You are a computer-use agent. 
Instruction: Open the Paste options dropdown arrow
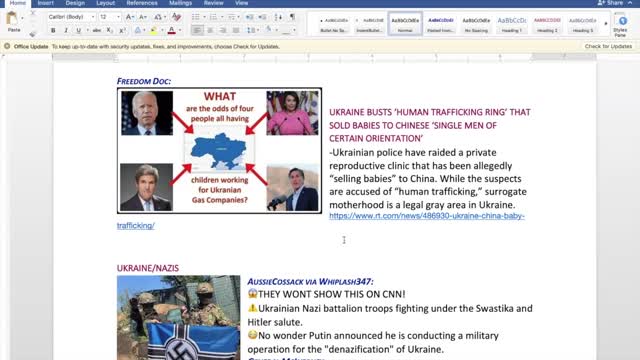click(22, 18)
